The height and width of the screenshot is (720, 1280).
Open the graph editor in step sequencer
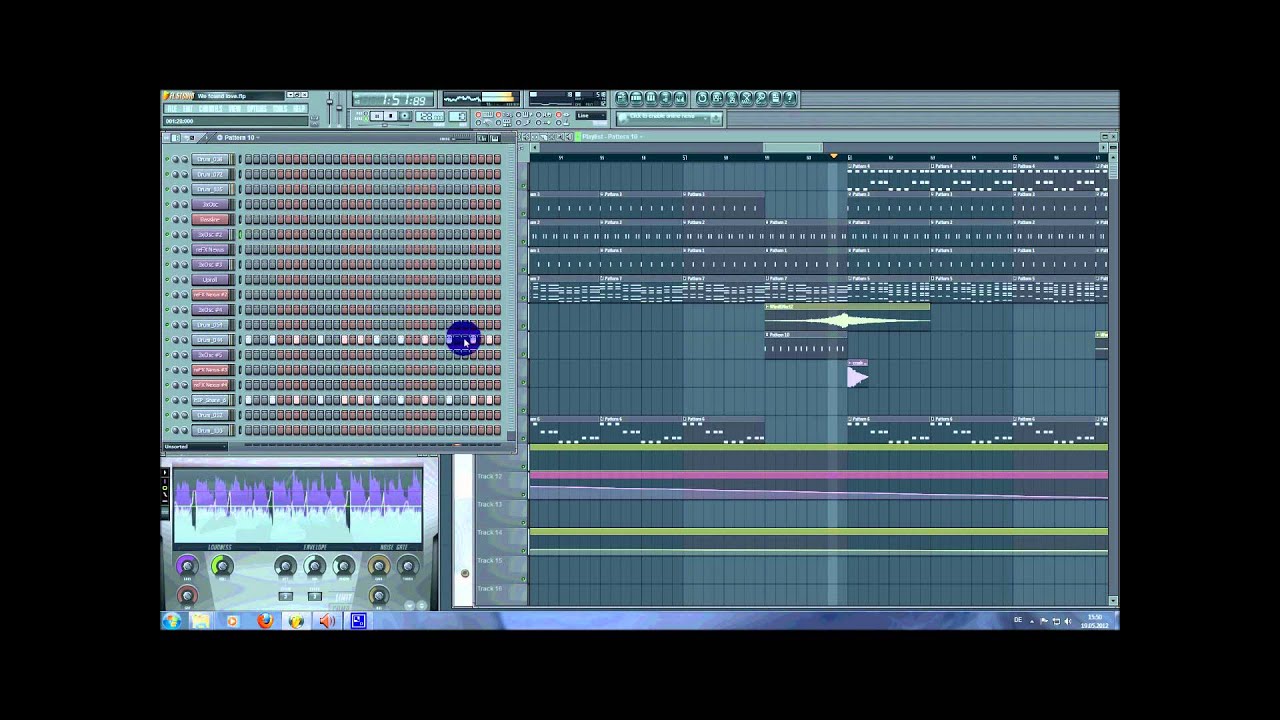pyautogui.click(x=482, y=138)
